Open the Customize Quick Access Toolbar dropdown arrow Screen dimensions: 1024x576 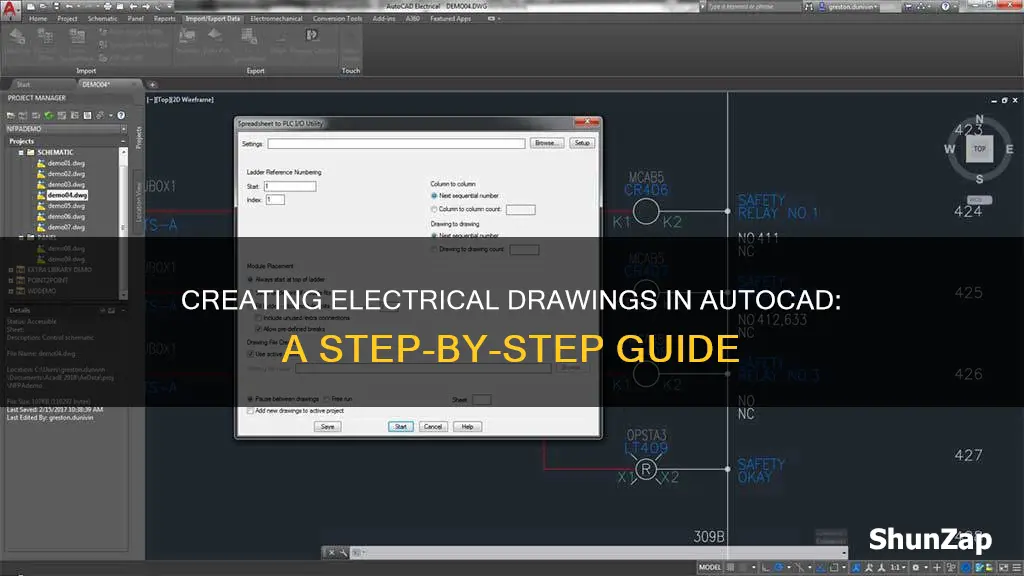169,7
